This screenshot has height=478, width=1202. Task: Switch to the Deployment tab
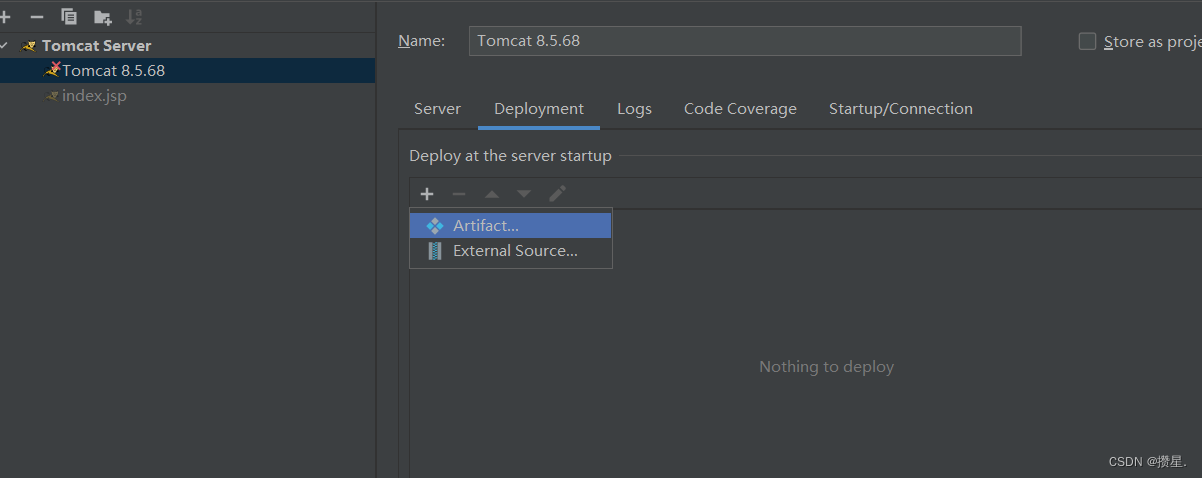(539, 109)
